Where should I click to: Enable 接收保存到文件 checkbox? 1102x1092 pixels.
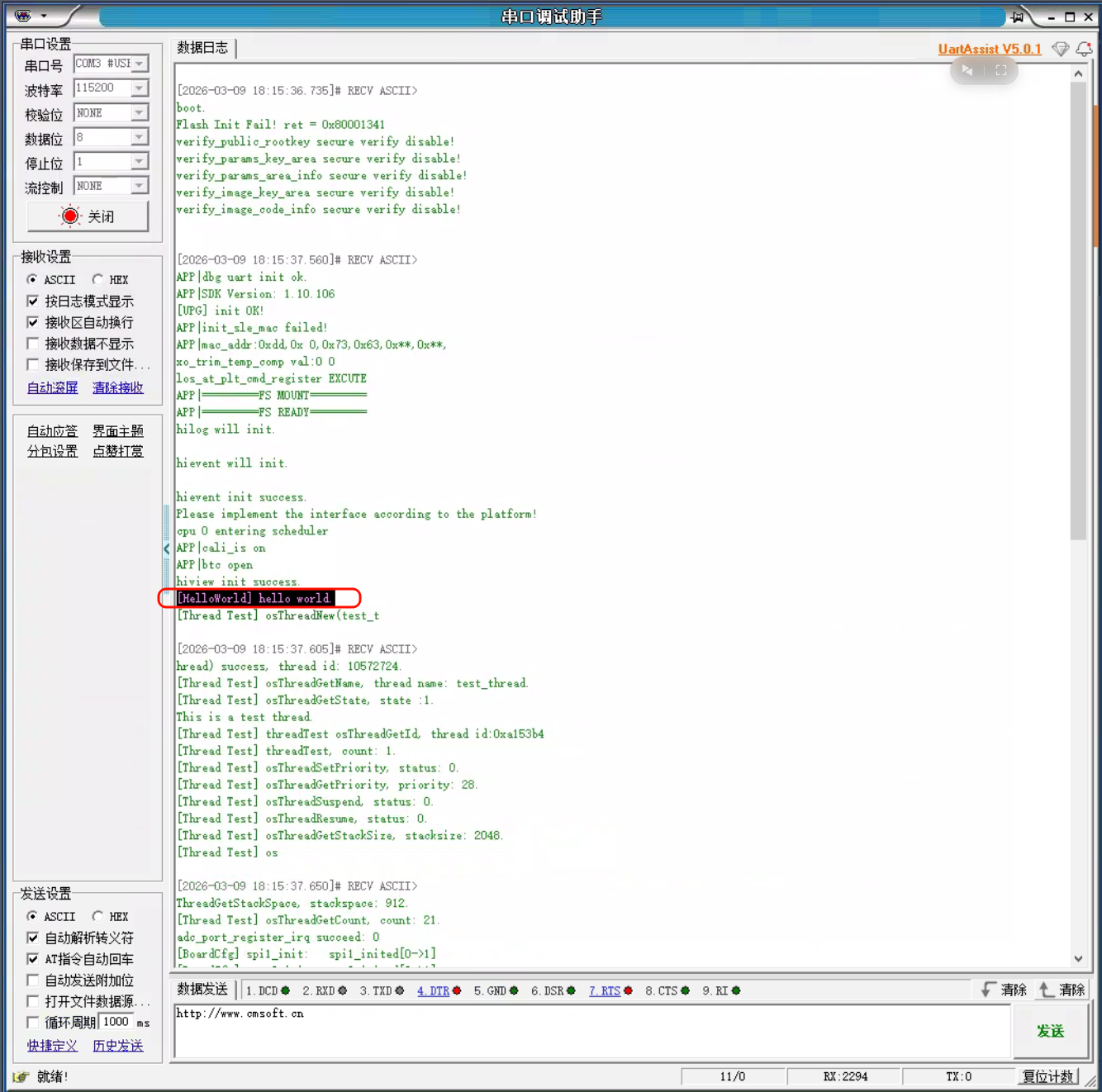[33, 364]
